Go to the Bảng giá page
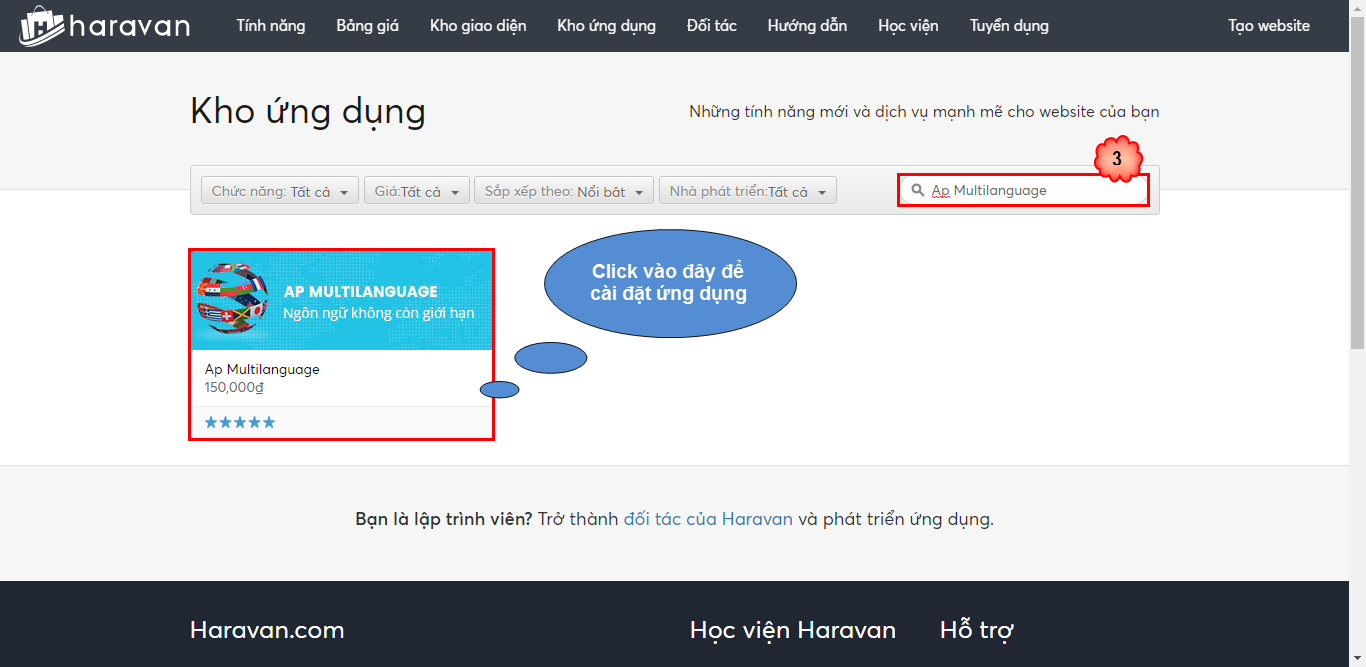 [368, 26]
